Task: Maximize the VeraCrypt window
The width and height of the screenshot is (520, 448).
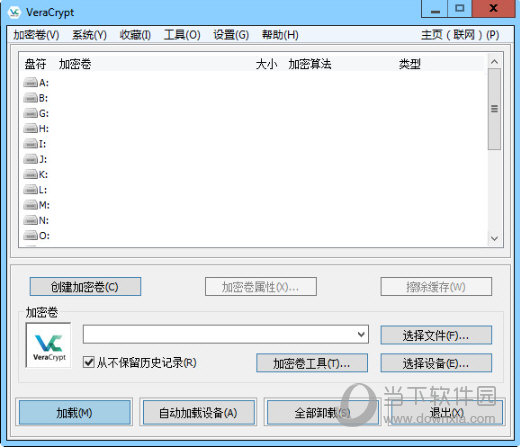Action: click(x=460, y=9)
